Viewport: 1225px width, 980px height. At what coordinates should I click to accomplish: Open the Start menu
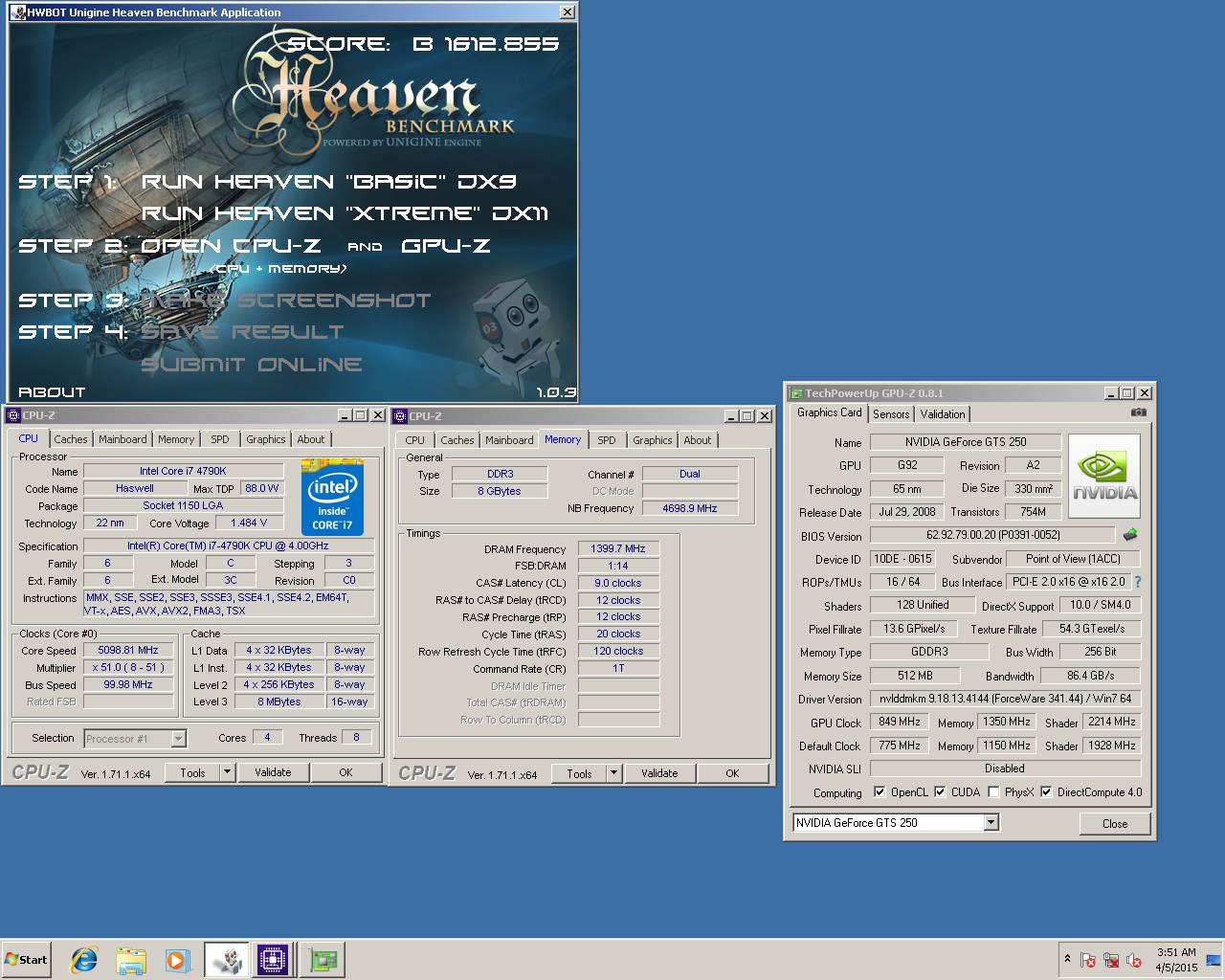pyautogui.click(x=26, y=959)
